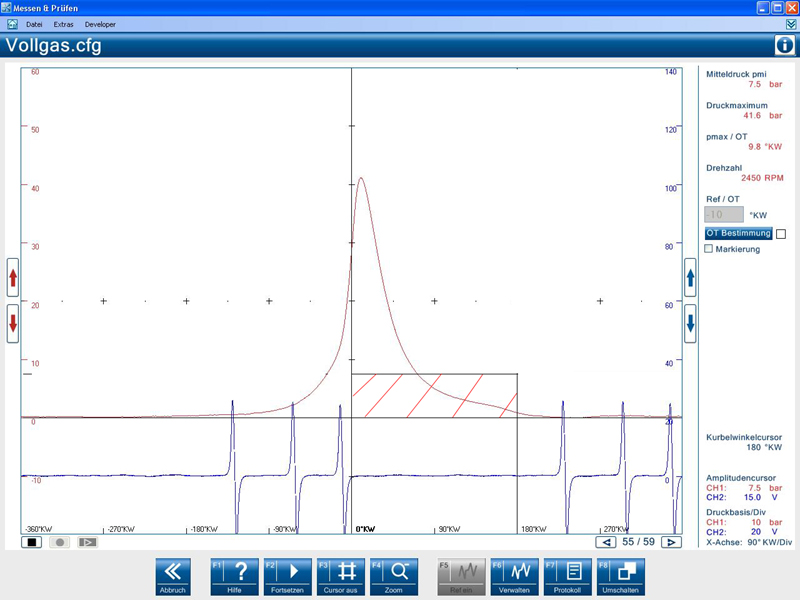The image size is (800, 600).
Task: Shift blue channel down with right arrow
Action: [x=690, y=323]
